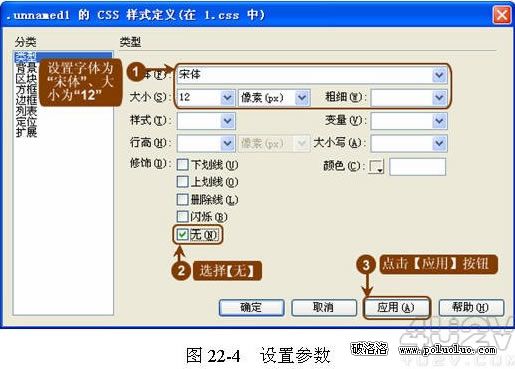
Task: Select 区块 category
Action: click(26, 78)
